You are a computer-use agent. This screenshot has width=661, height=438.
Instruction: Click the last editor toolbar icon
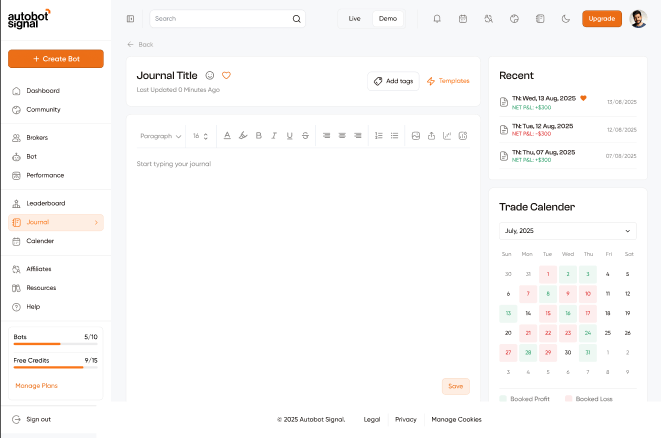click(463, 136)
